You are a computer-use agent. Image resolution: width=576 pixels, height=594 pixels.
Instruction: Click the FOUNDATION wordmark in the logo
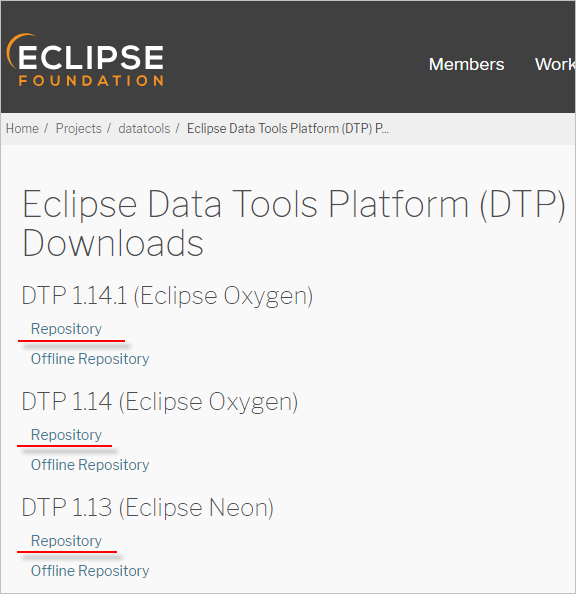[x=91, y=80]
